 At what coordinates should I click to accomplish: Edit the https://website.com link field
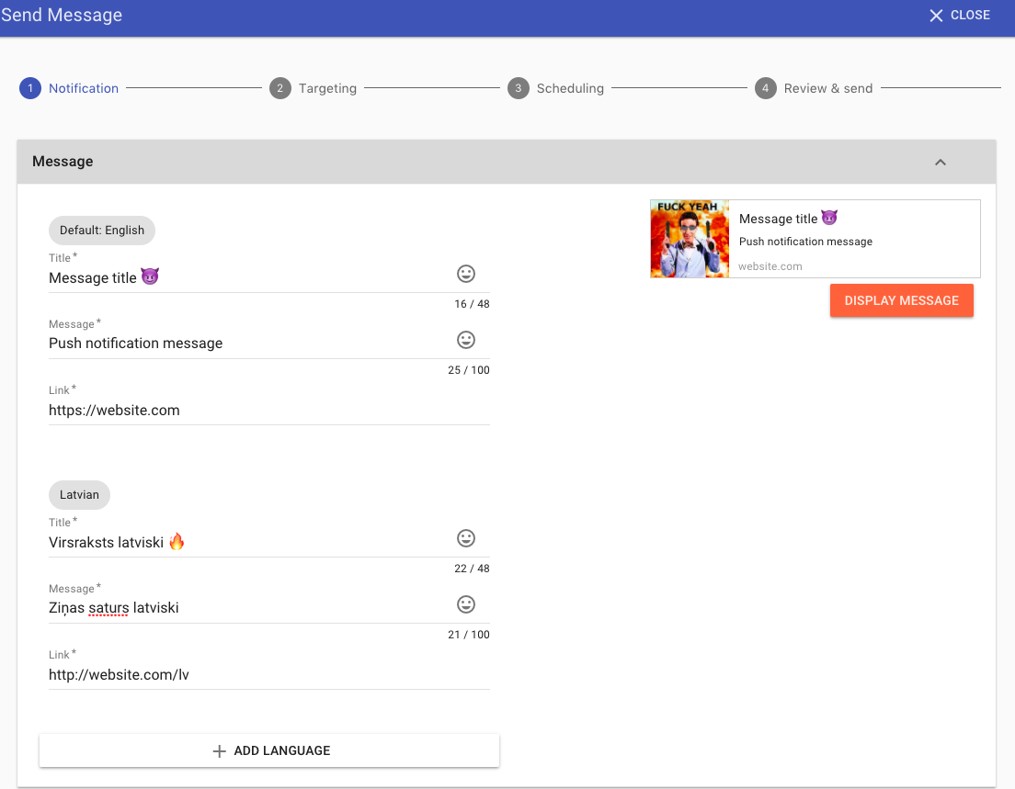269,410
